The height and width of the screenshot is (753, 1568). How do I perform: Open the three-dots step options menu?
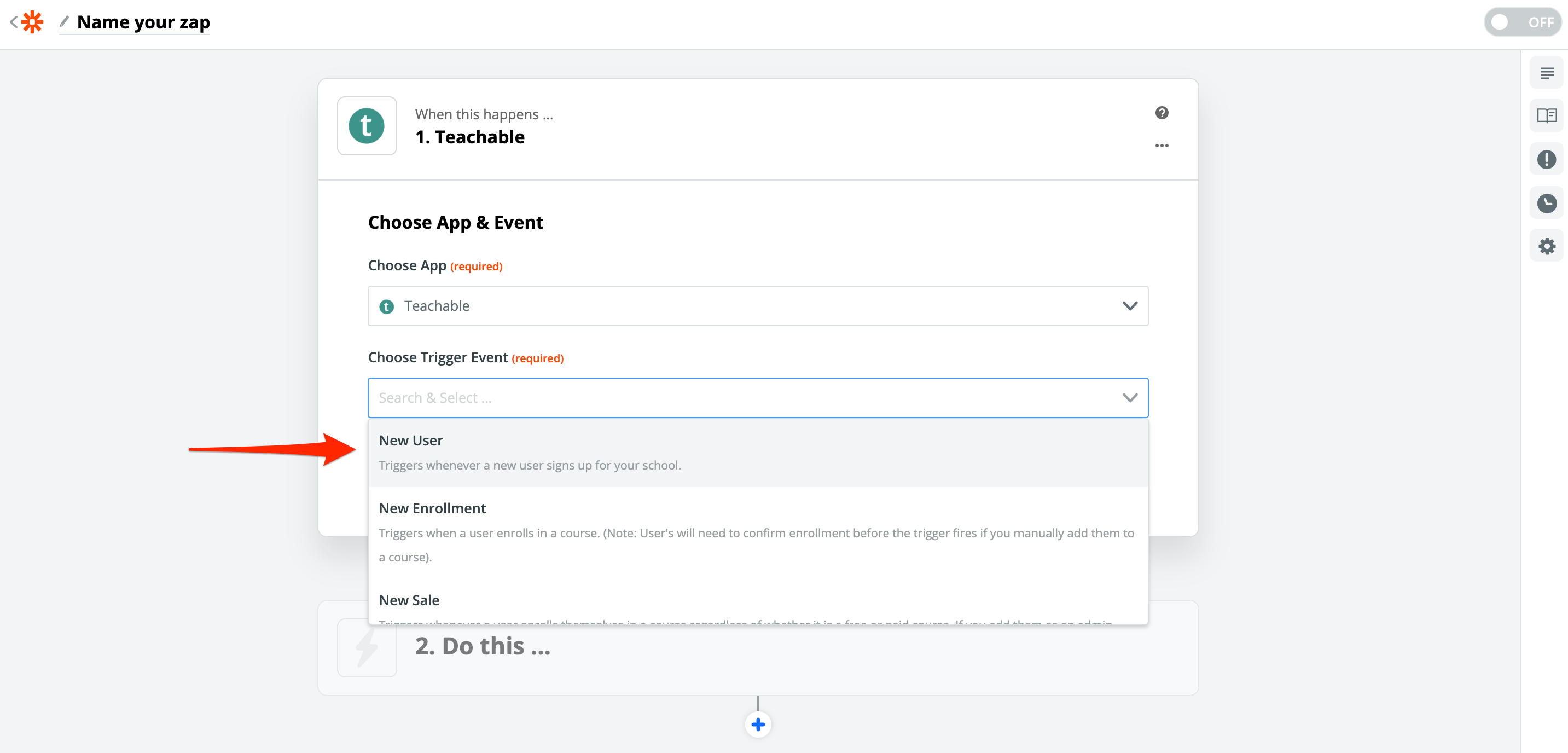pos(1162,146)
